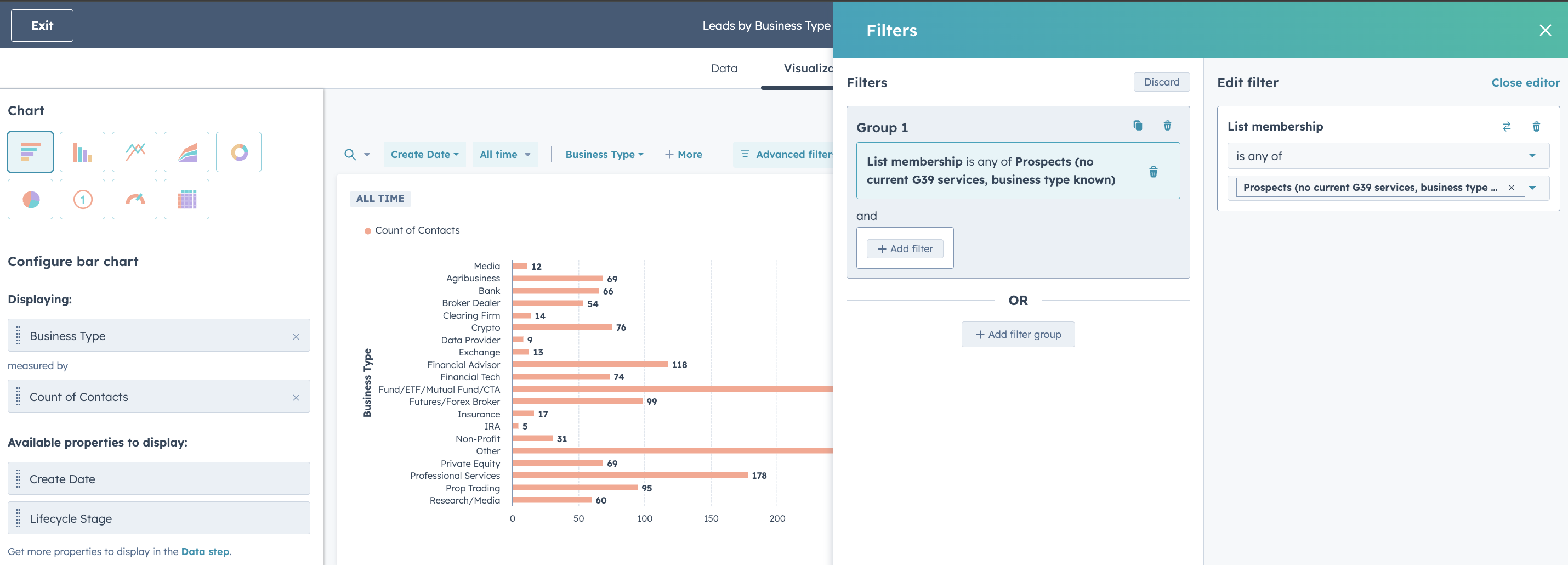
Task: Remove Business Type from Displaying
Action: 296,337
